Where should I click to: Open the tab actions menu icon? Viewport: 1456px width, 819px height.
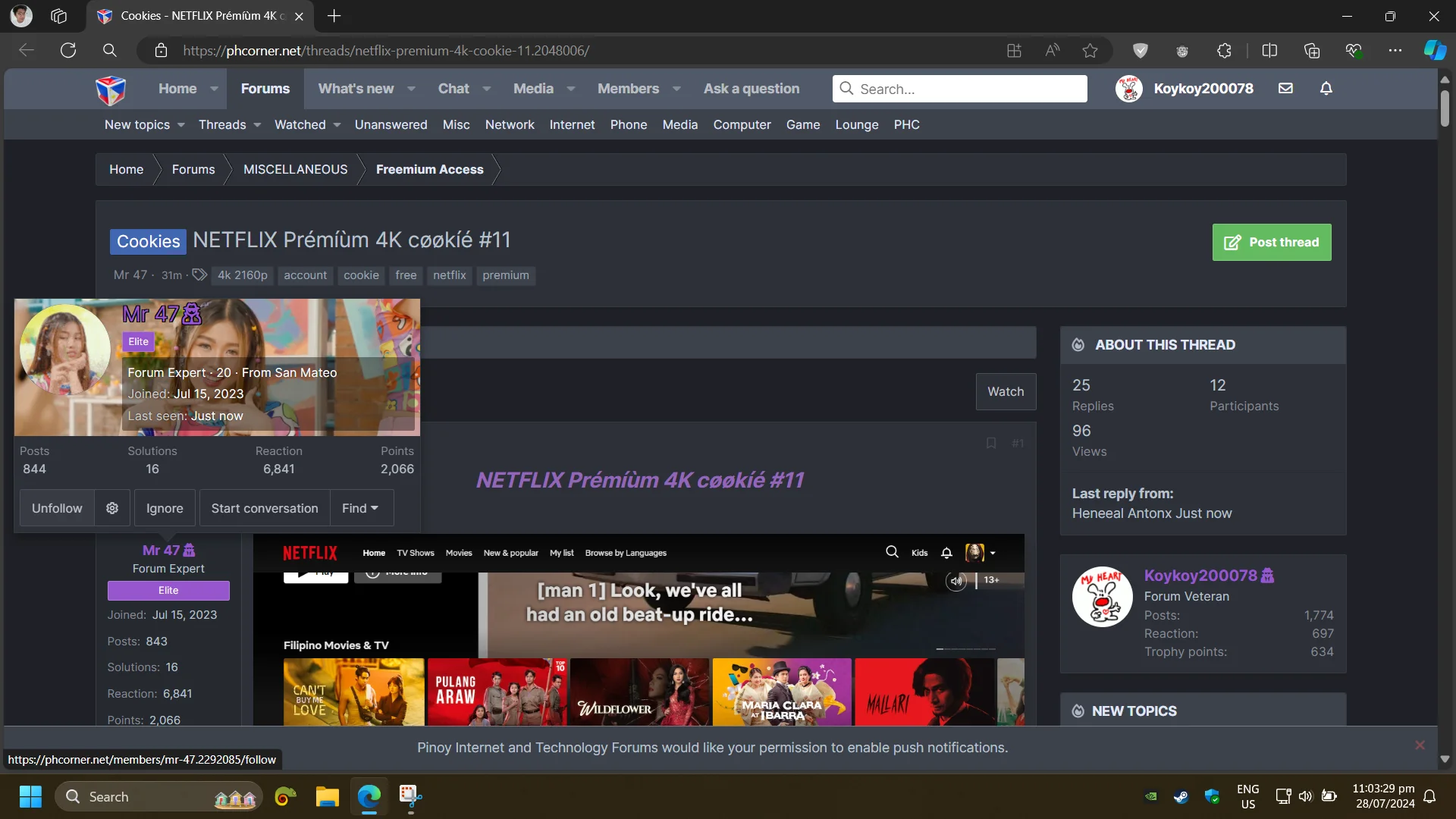click(x=58, y=16)
